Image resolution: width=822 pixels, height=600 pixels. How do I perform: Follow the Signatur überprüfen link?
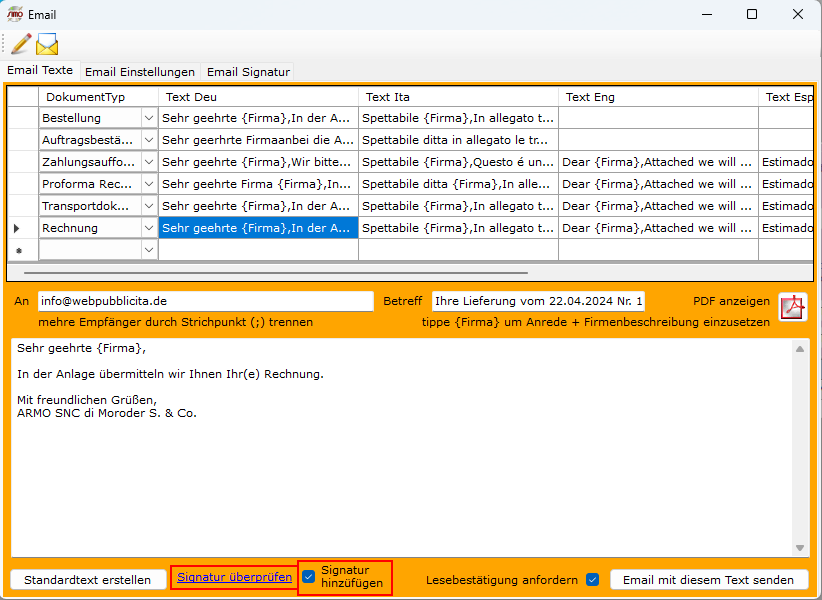234,577
